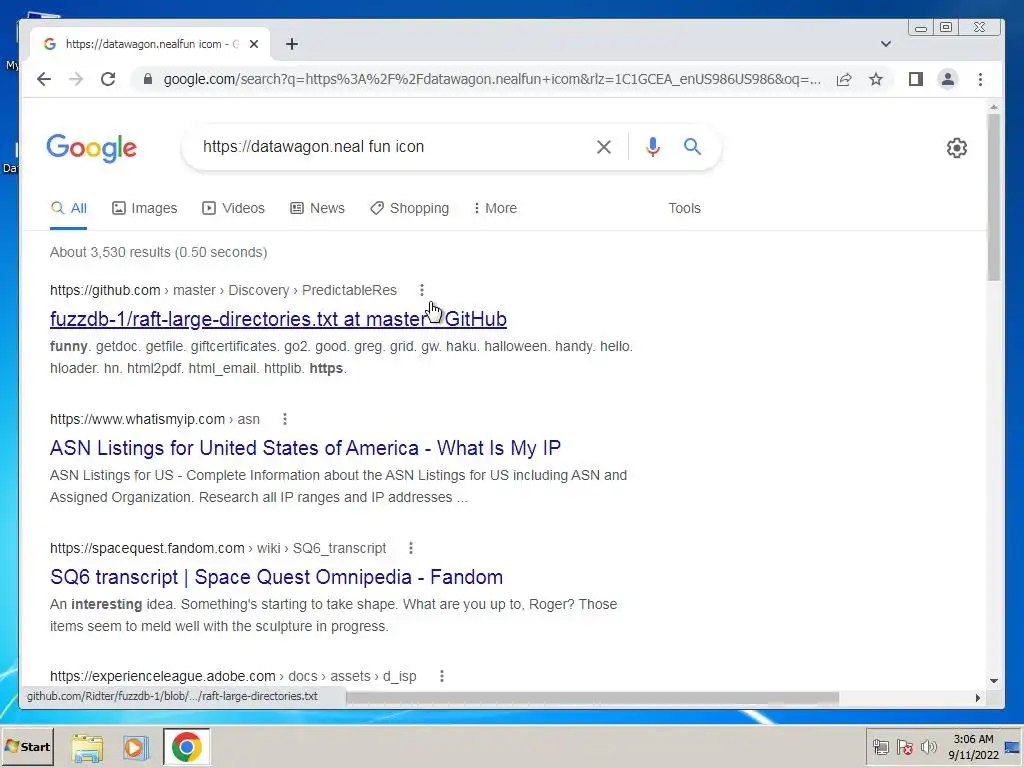Click the experienceleague.adobe.com breadcrumb URL
Image resolution: width=1024 pixels, height=768 pixels.
[233, 676]
